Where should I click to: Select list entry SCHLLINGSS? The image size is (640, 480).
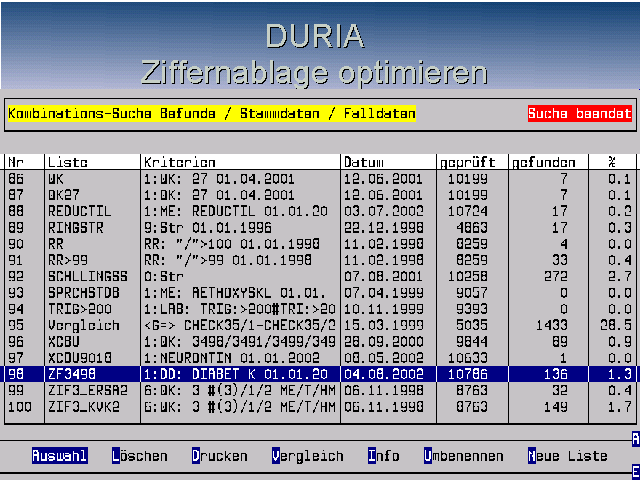[x=88, y=276]
